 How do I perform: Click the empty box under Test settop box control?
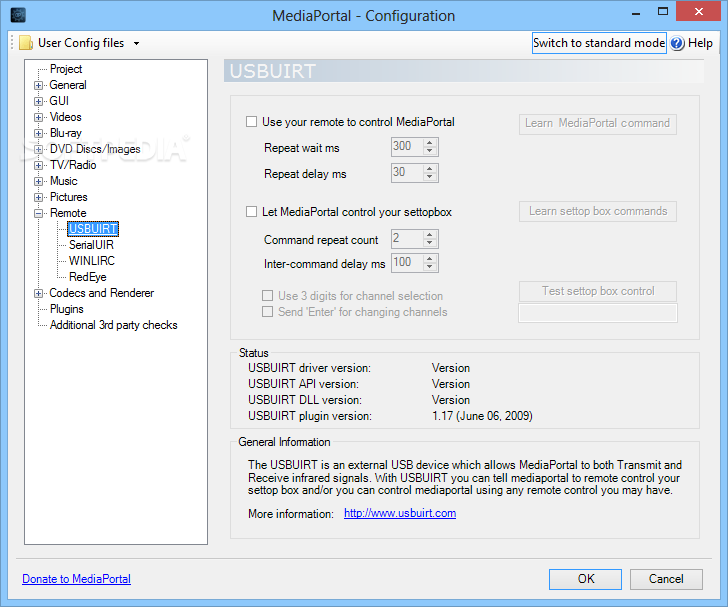pos(598,313)
